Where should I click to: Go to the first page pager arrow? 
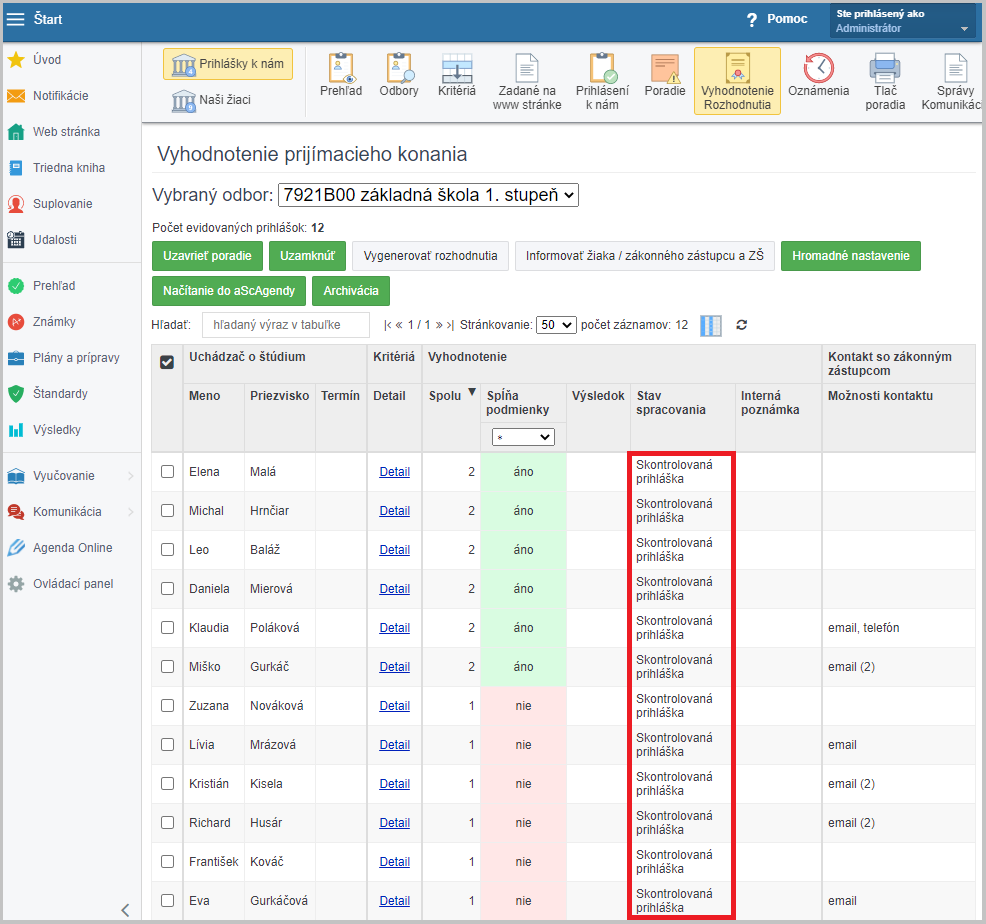tap(387, 325)
